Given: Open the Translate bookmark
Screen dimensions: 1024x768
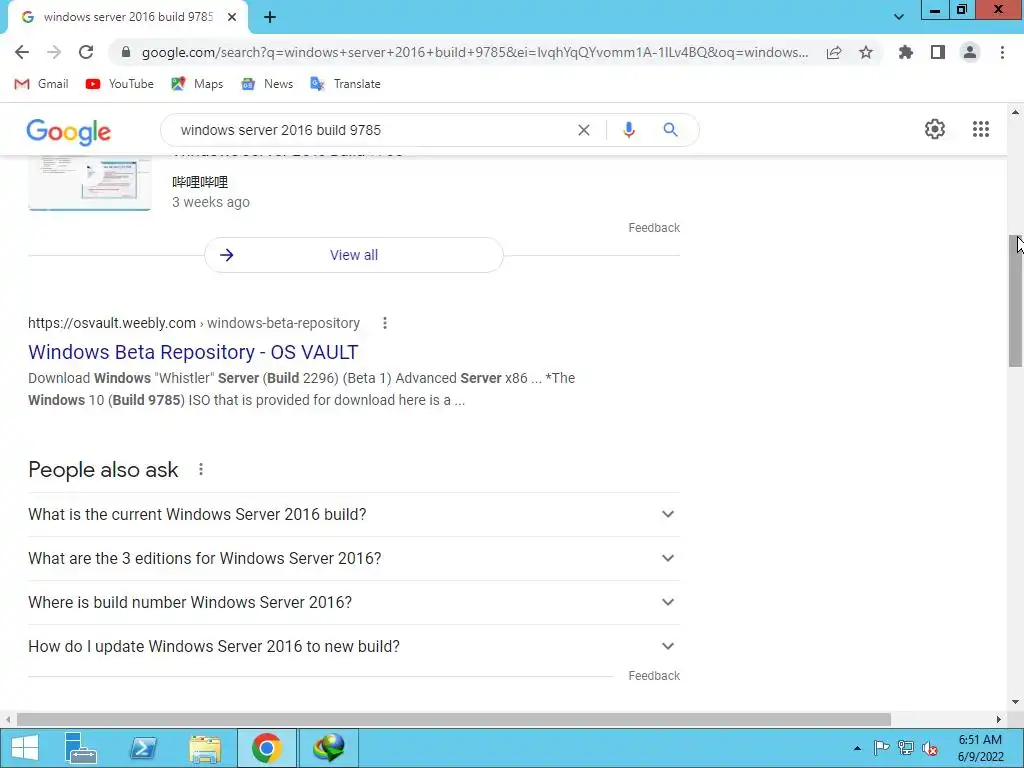Looking at the screenshot, I should click(345, 84).
